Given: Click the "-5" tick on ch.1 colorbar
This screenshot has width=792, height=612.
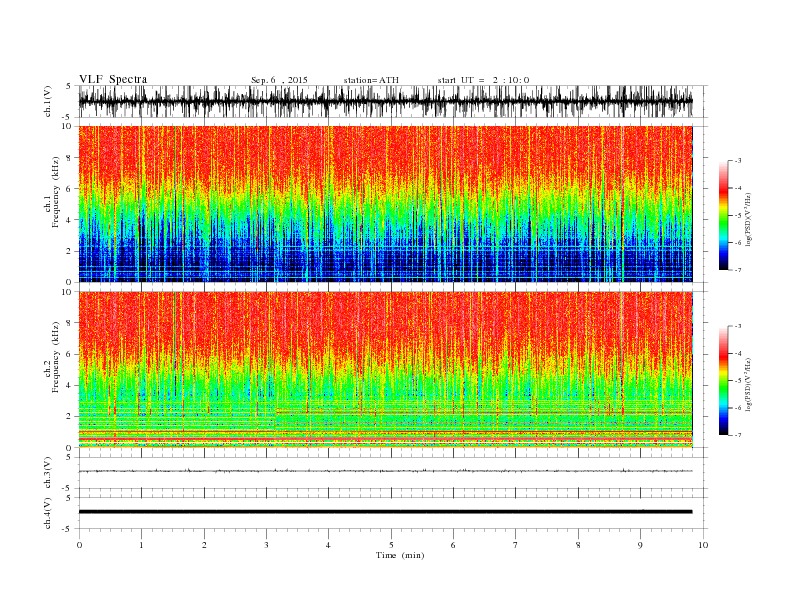Looking at the screenshot, I should (x=737, y=215).
